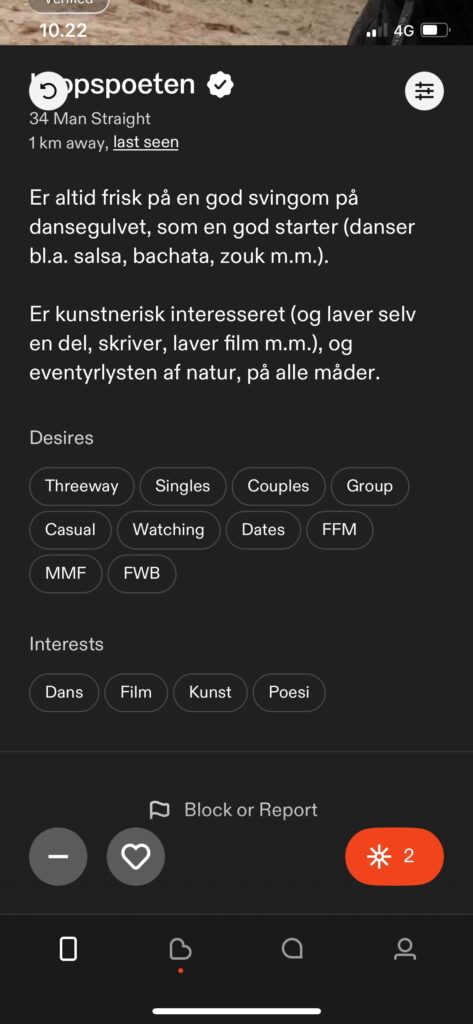The height and width of the screenshot is (1024, 473).
Task: Tap the profile photo at top
Action: (236, 22)
